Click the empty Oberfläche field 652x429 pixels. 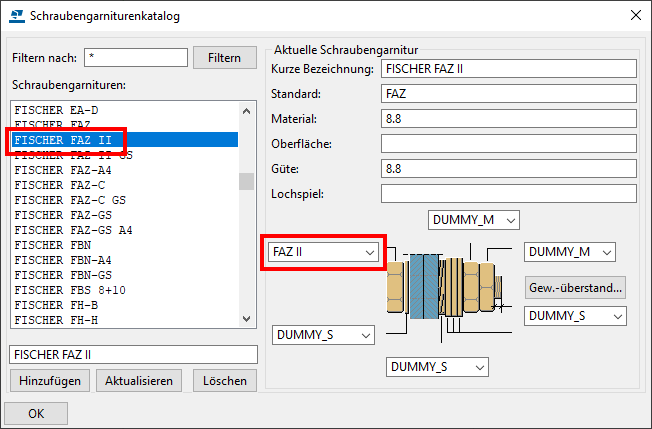509,143
